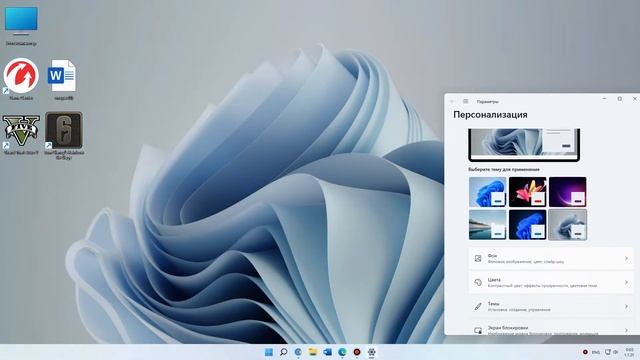Expand chevron on the Цвета row
Image resolution: width=640 pixels, height=360 pixels.
coord(626,282)
